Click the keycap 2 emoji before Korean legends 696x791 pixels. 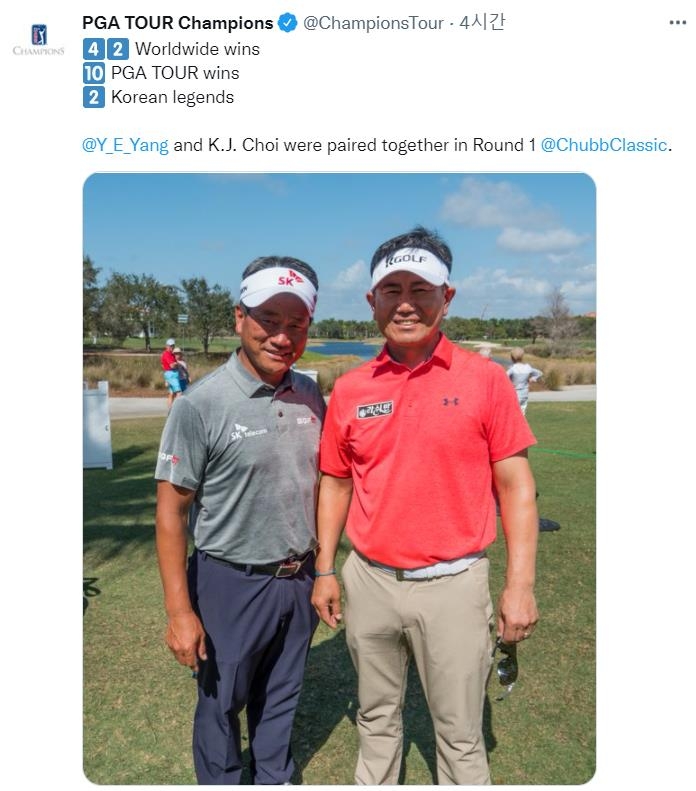[94, 97]
